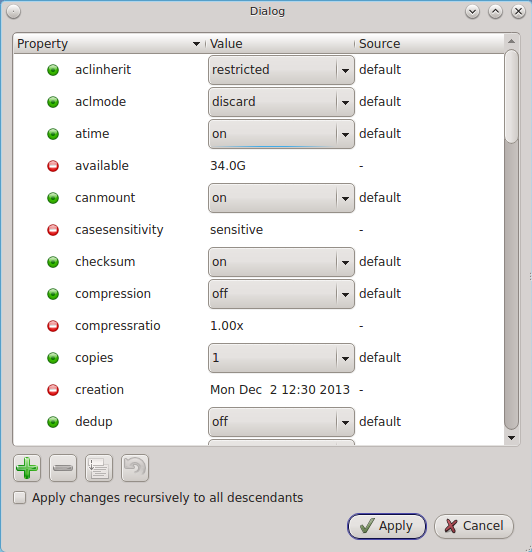Screen dimensions: 532x552
Task: Click the red read-only icon beside creation
Action: click(x=53, y=390)
